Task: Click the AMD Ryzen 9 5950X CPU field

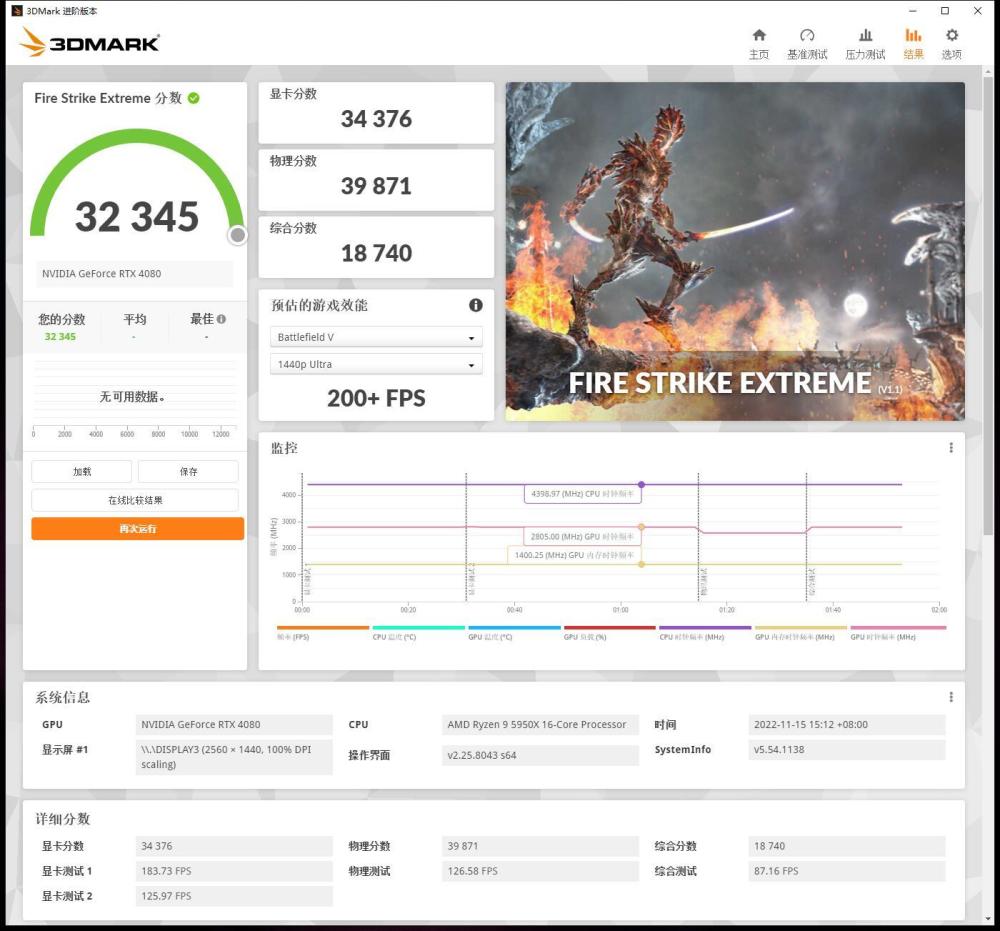Action: point(540,724)
